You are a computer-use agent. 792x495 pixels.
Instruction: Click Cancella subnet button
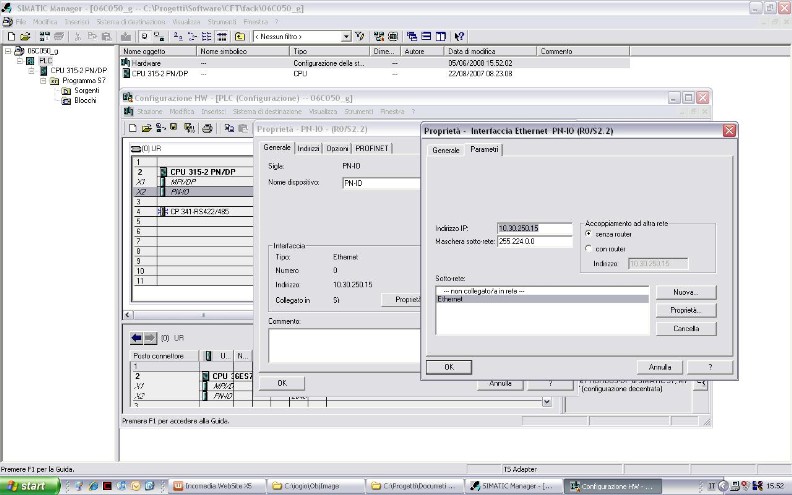pyautogui.click(x=686, y=328)
